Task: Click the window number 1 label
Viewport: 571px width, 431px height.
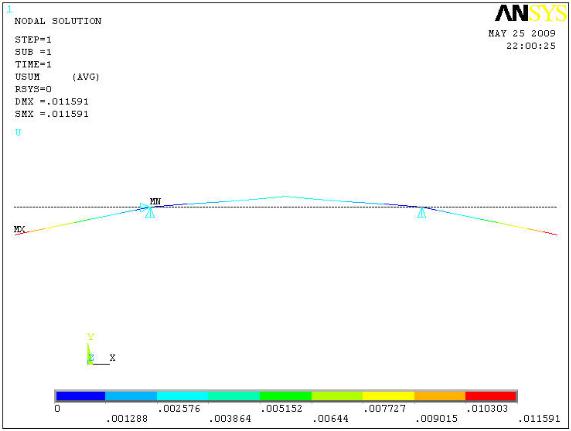Action: coord(9,9)
